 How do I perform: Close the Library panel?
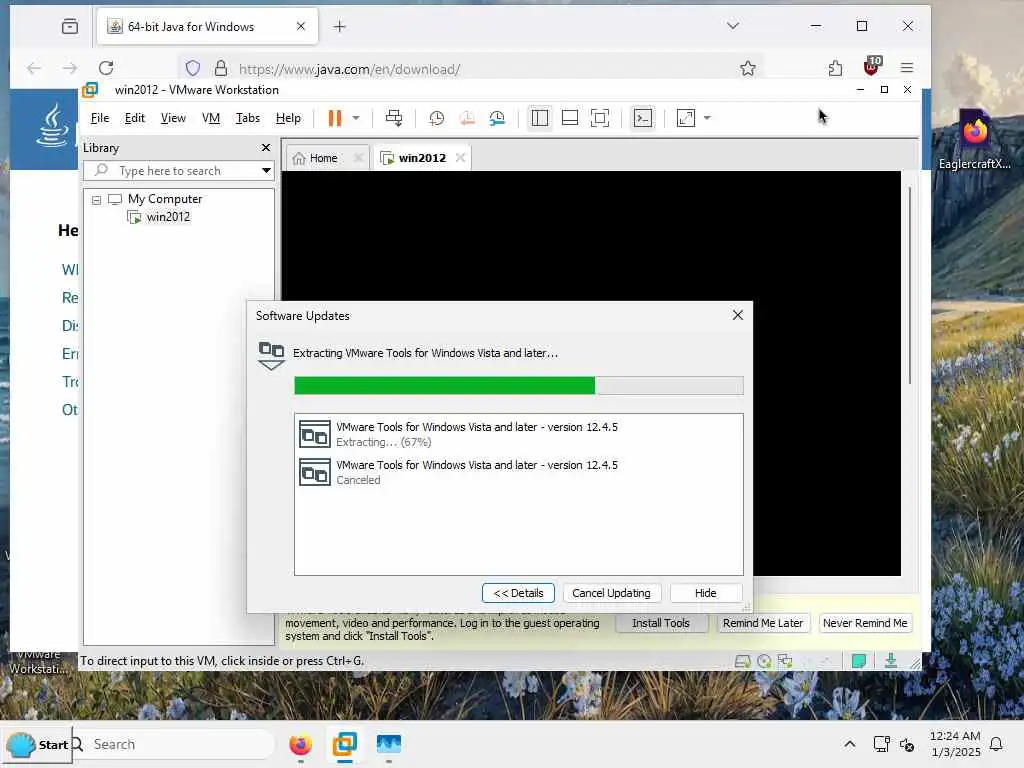point(266,148)
